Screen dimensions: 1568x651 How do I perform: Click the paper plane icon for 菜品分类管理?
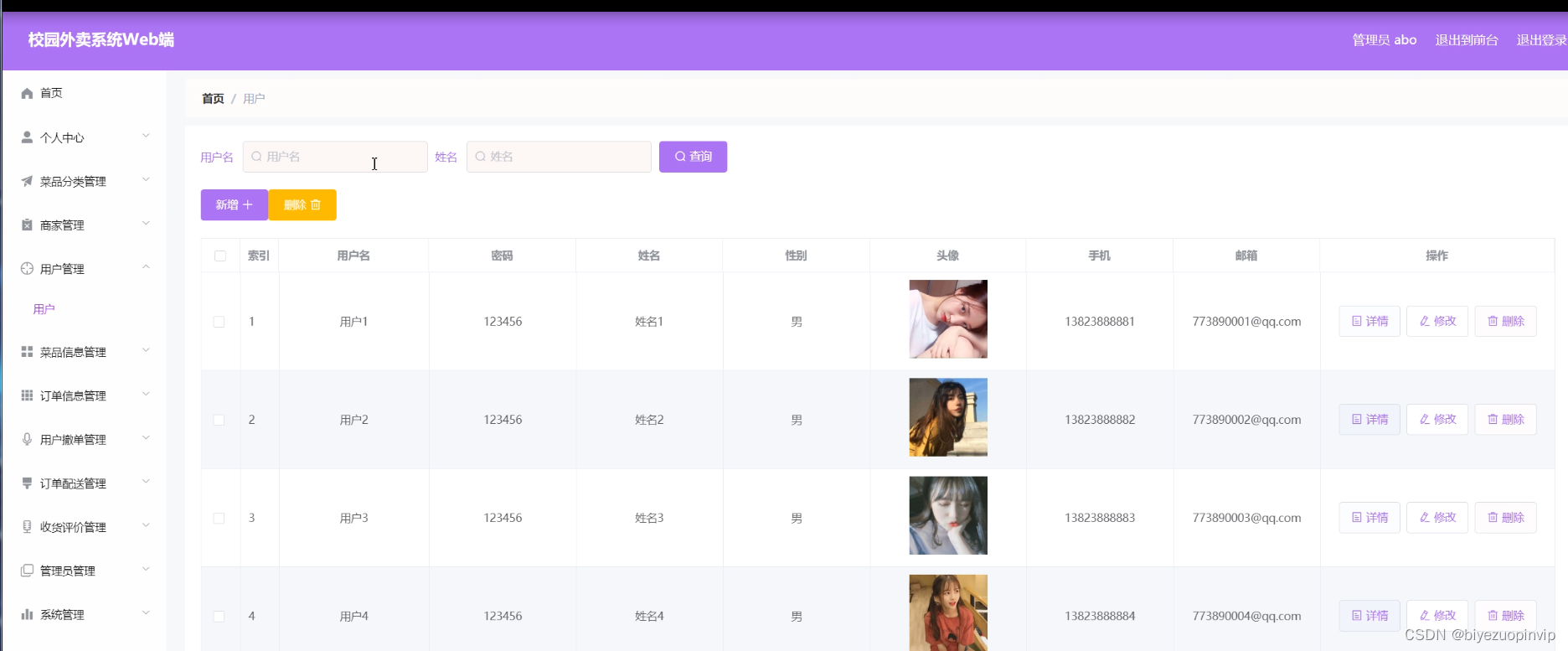27,181
